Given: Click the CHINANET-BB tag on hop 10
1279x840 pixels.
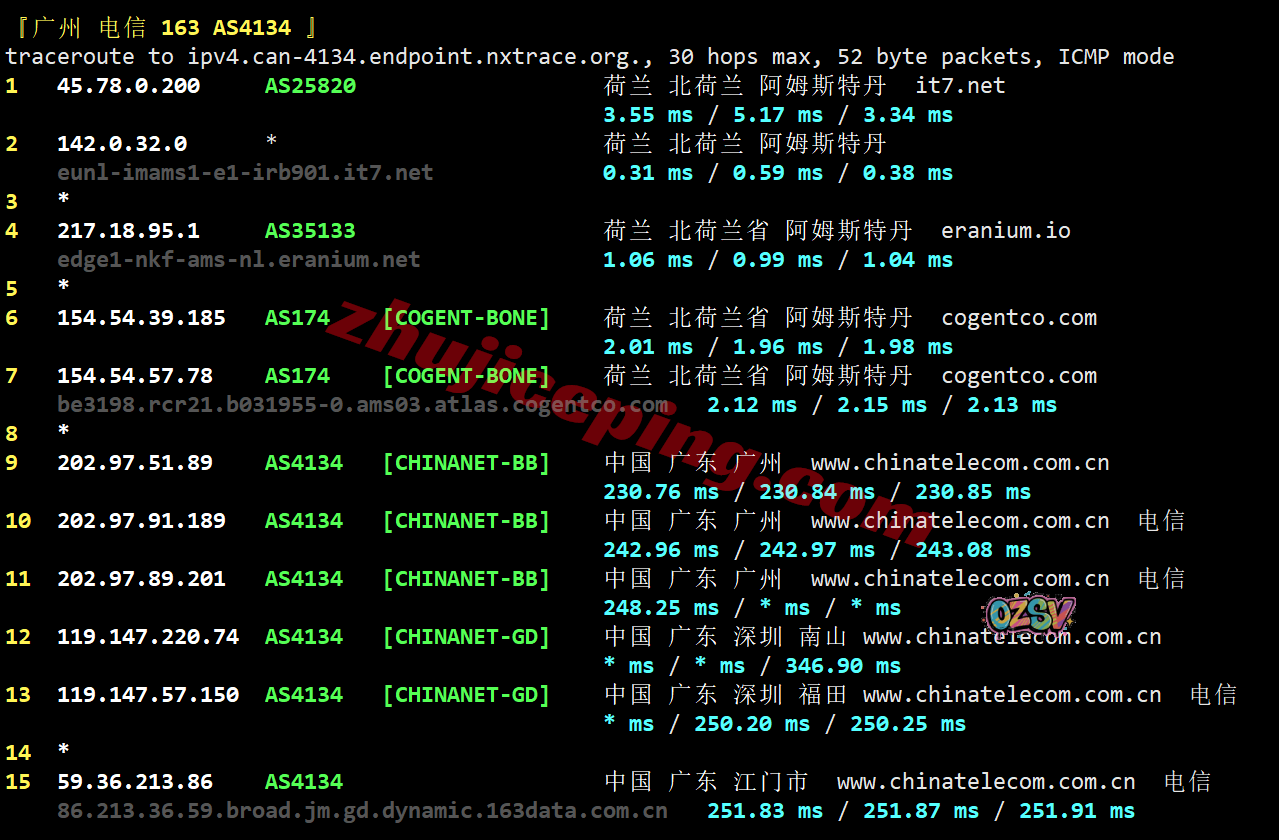Looking at the screenshot, I should [x=466, y=521].
